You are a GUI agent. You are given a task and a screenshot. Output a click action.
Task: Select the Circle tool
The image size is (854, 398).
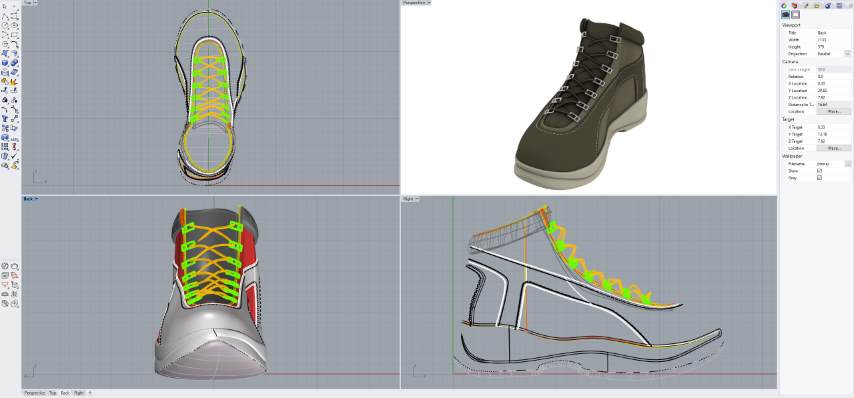pos(5,25)
